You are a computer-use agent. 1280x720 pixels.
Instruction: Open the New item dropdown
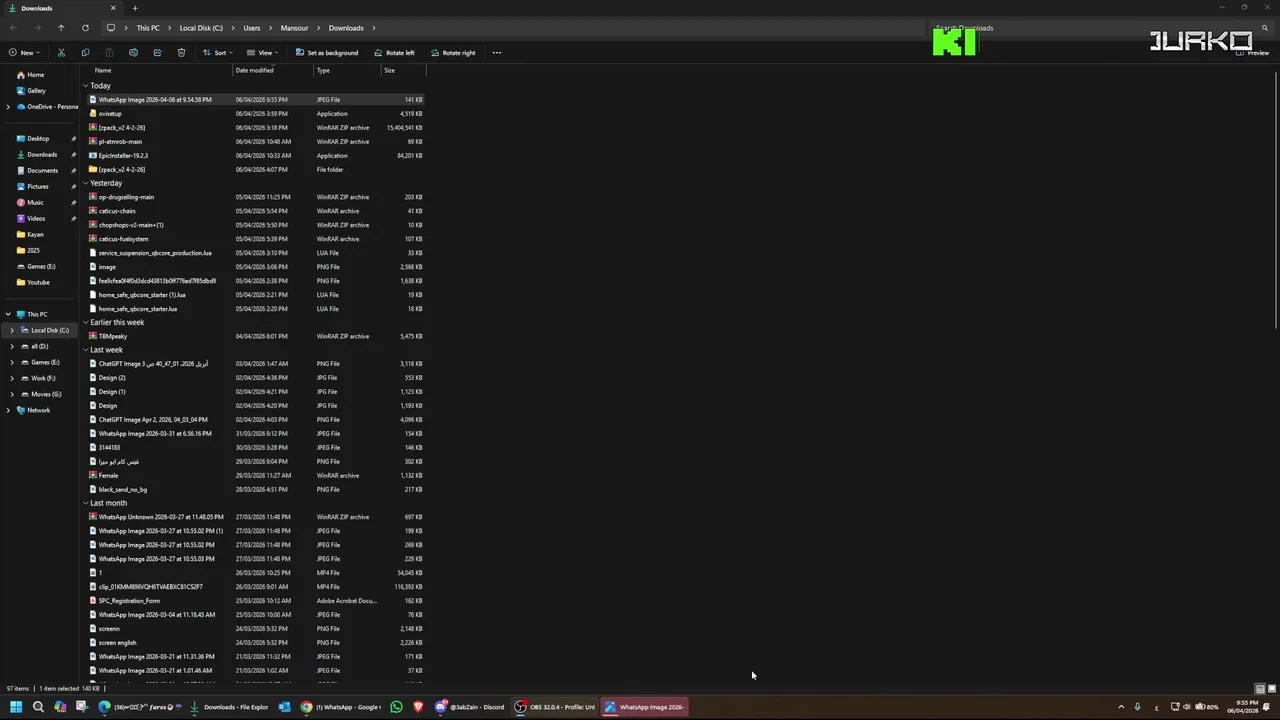pos(24,53)
